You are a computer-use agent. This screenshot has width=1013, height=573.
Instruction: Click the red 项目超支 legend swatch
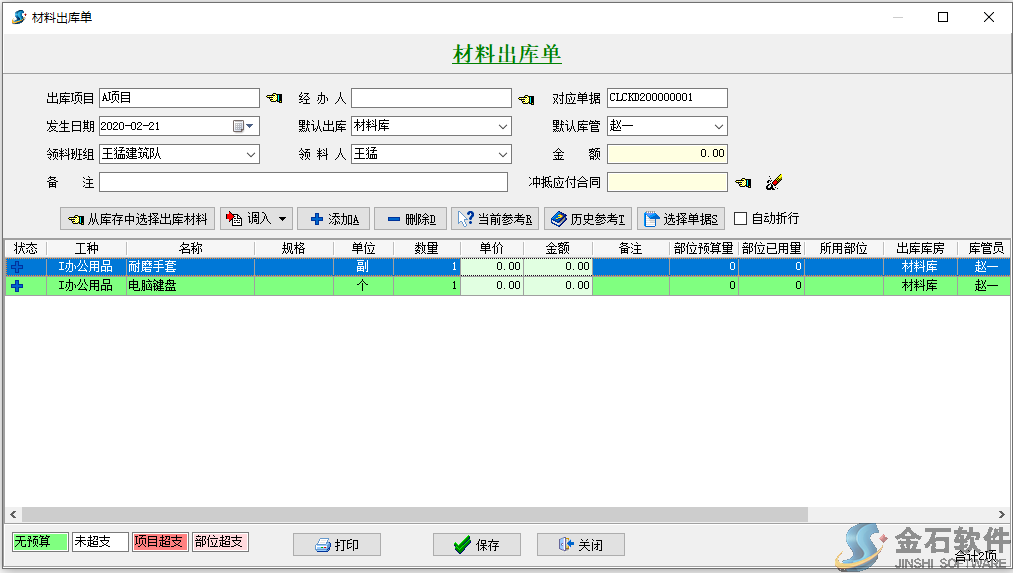point(160,542)
